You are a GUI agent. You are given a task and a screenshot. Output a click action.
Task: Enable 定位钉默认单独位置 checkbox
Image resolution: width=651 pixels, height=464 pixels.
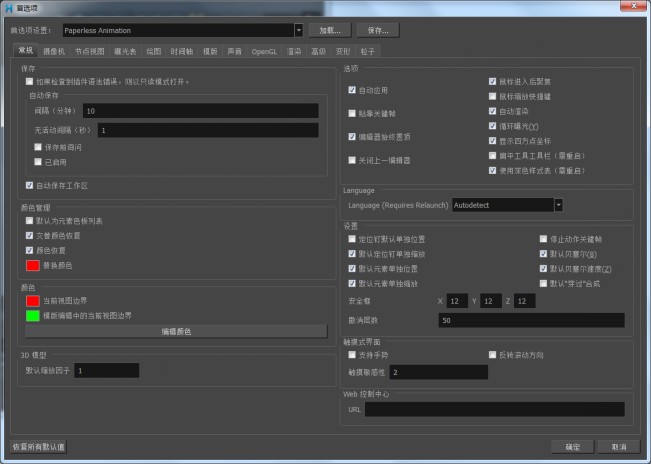[352, 239]
